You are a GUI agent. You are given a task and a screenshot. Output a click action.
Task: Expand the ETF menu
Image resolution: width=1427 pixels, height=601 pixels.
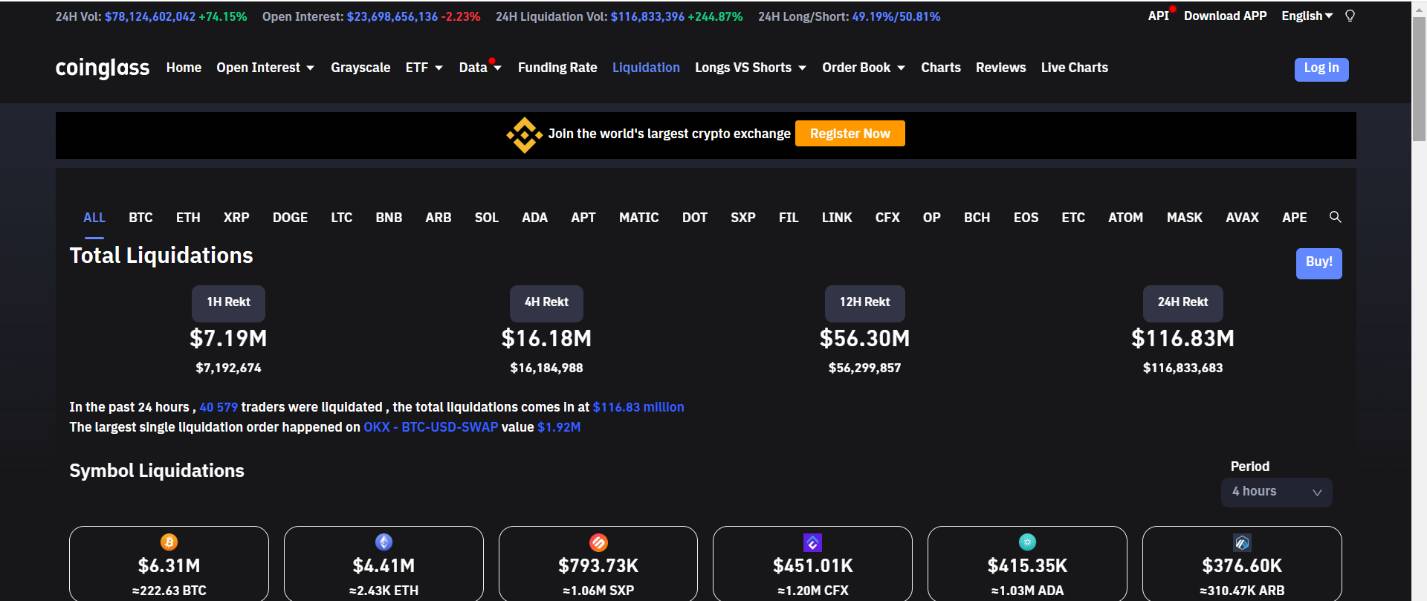click(x=424, y=68)
